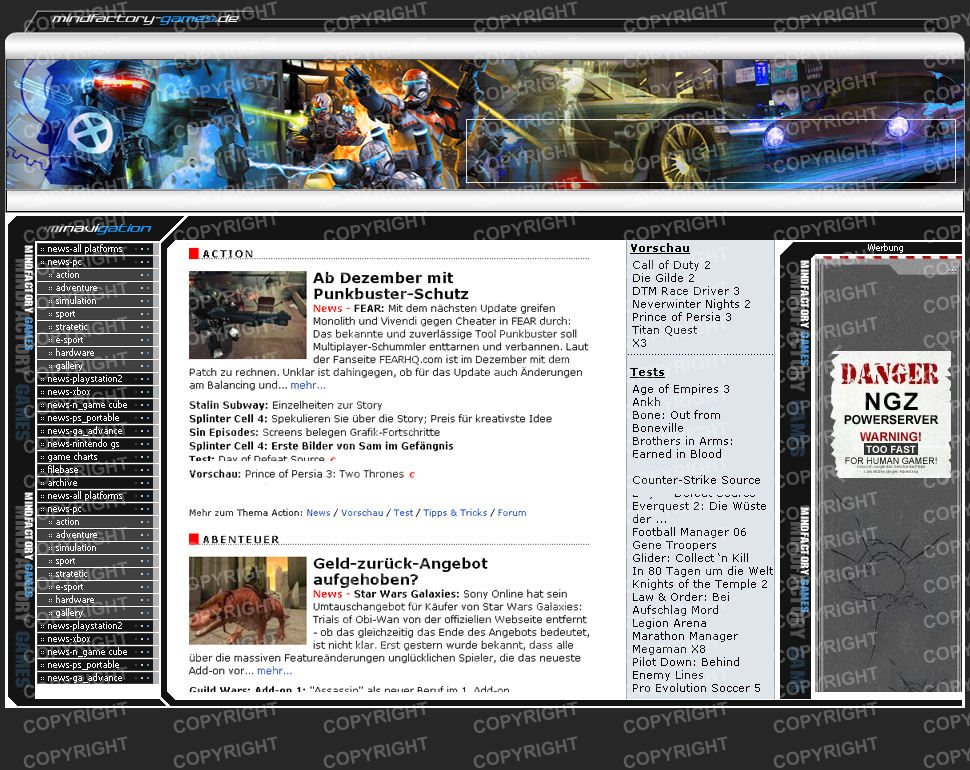Open X3 preview entry
970x770 pixels.
pos(639,343)
